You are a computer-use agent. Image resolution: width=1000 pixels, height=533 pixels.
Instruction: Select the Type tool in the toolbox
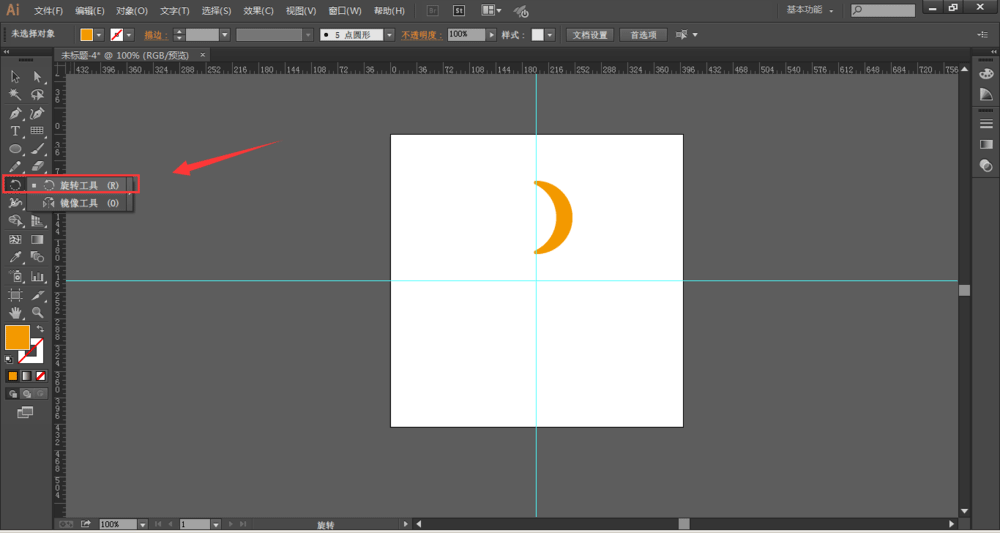[15, 131]
